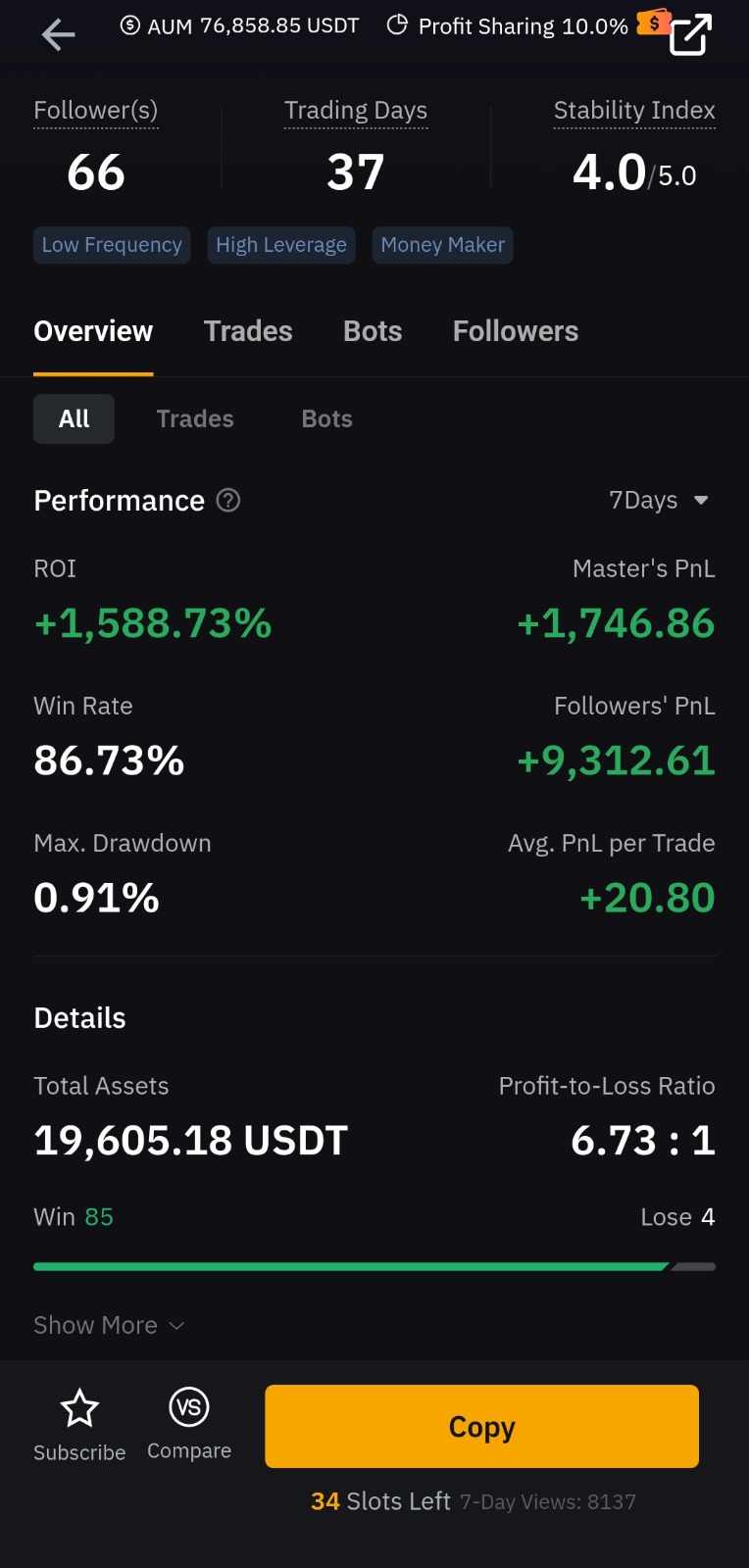Open the share external link icon
The image size is (749, 1568).
point(690,35)
